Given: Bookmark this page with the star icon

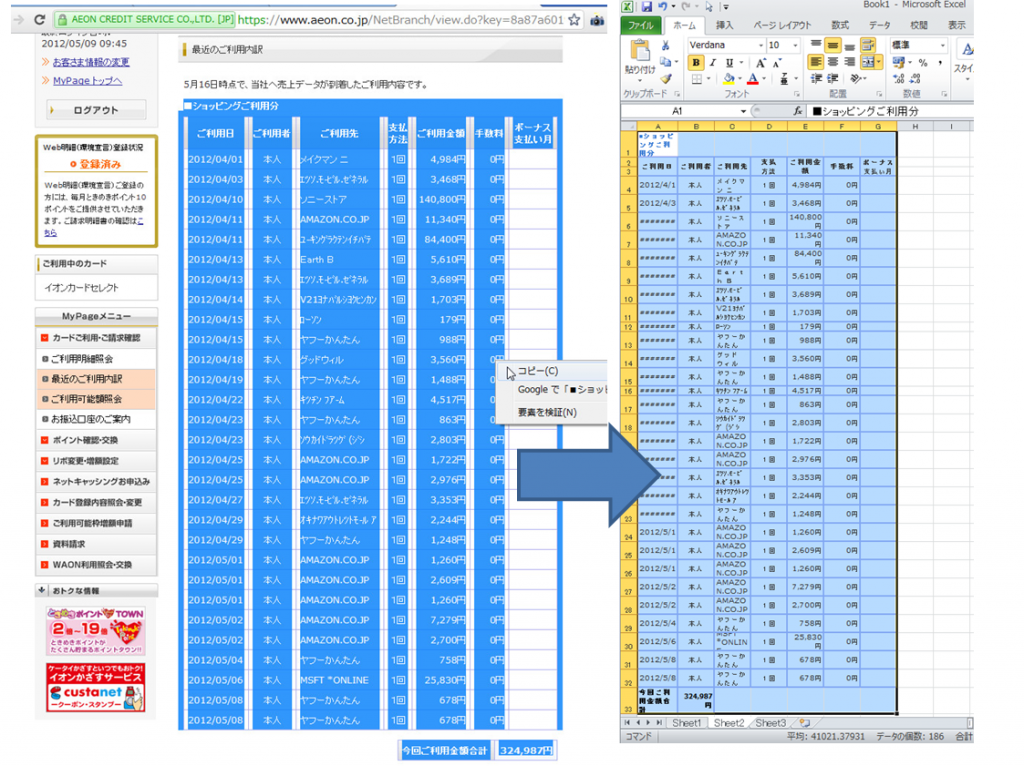Looking at the screenshot, I should click(574, 20).
